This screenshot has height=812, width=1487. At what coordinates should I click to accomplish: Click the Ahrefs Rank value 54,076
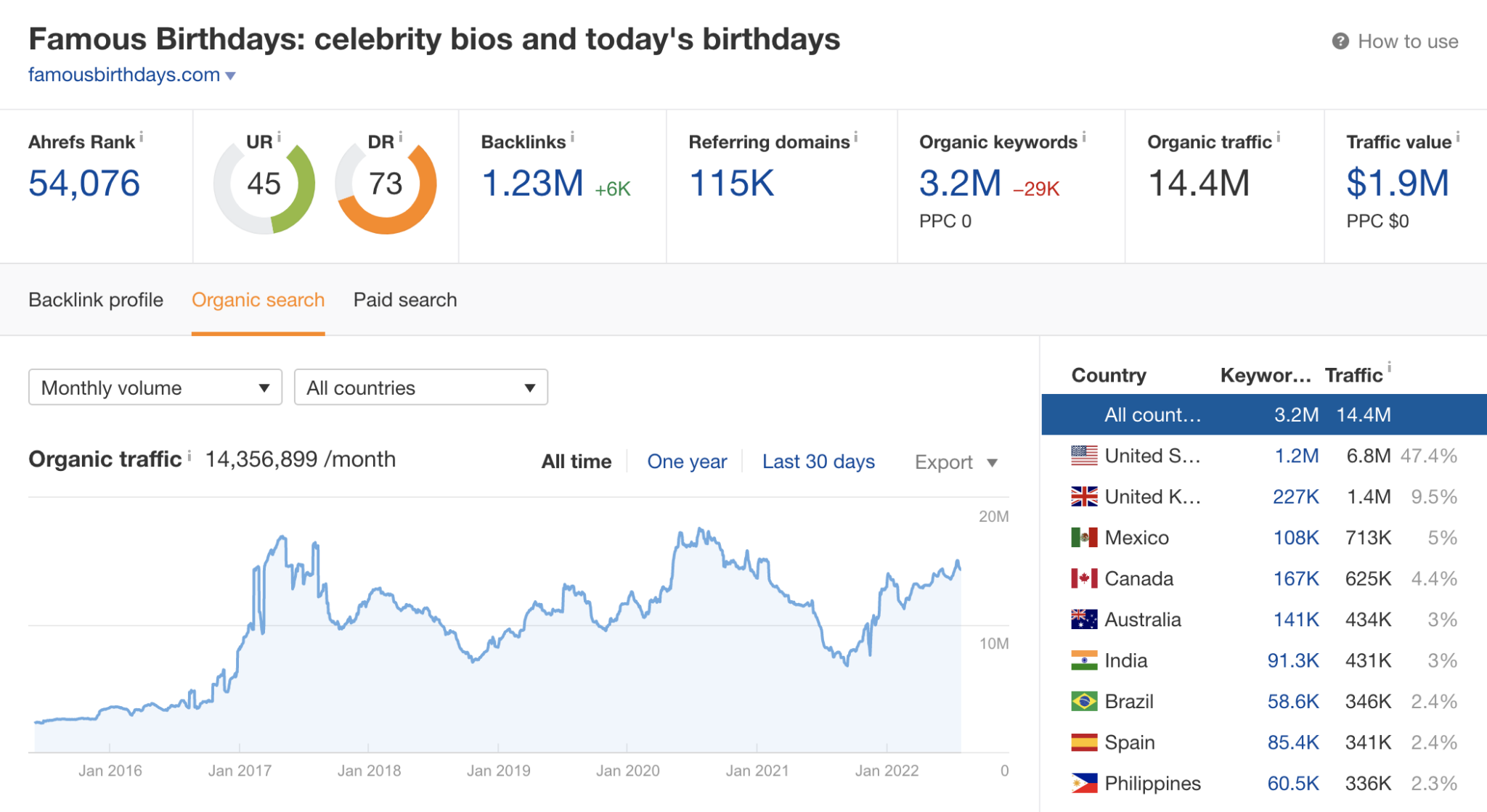84,183
